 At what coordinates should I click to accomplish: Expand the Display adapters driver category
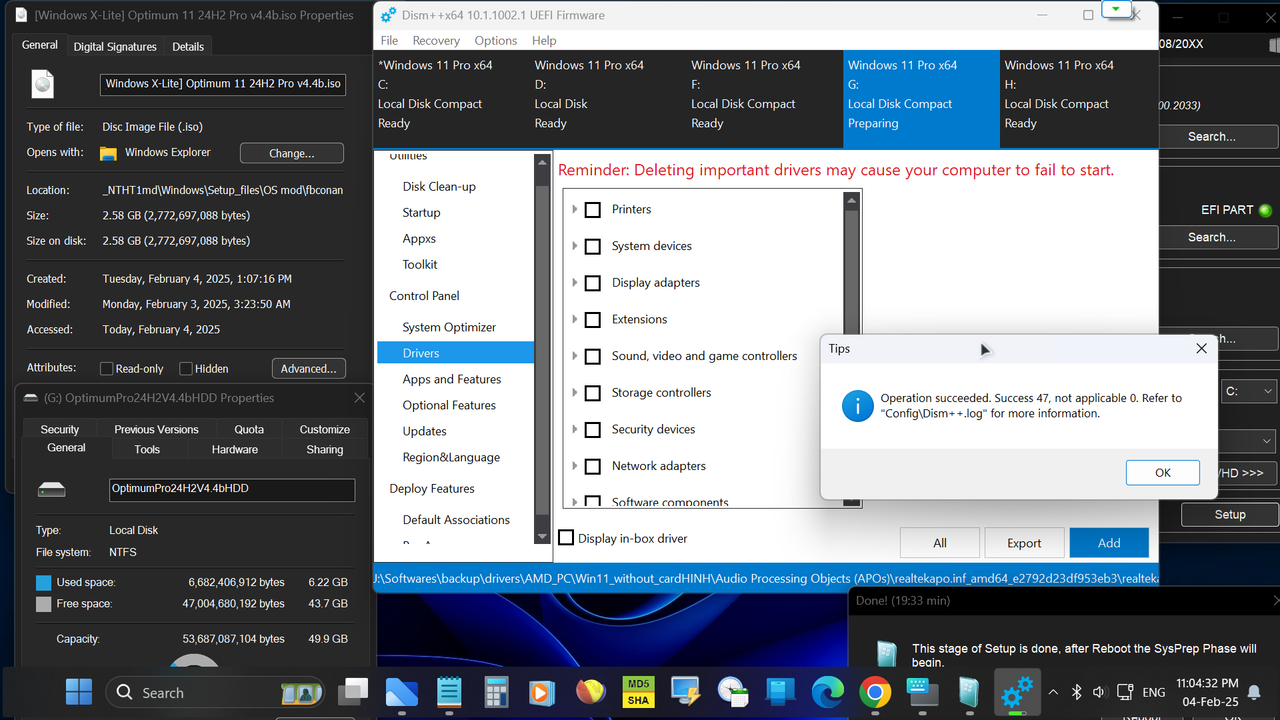coord(575,282)
